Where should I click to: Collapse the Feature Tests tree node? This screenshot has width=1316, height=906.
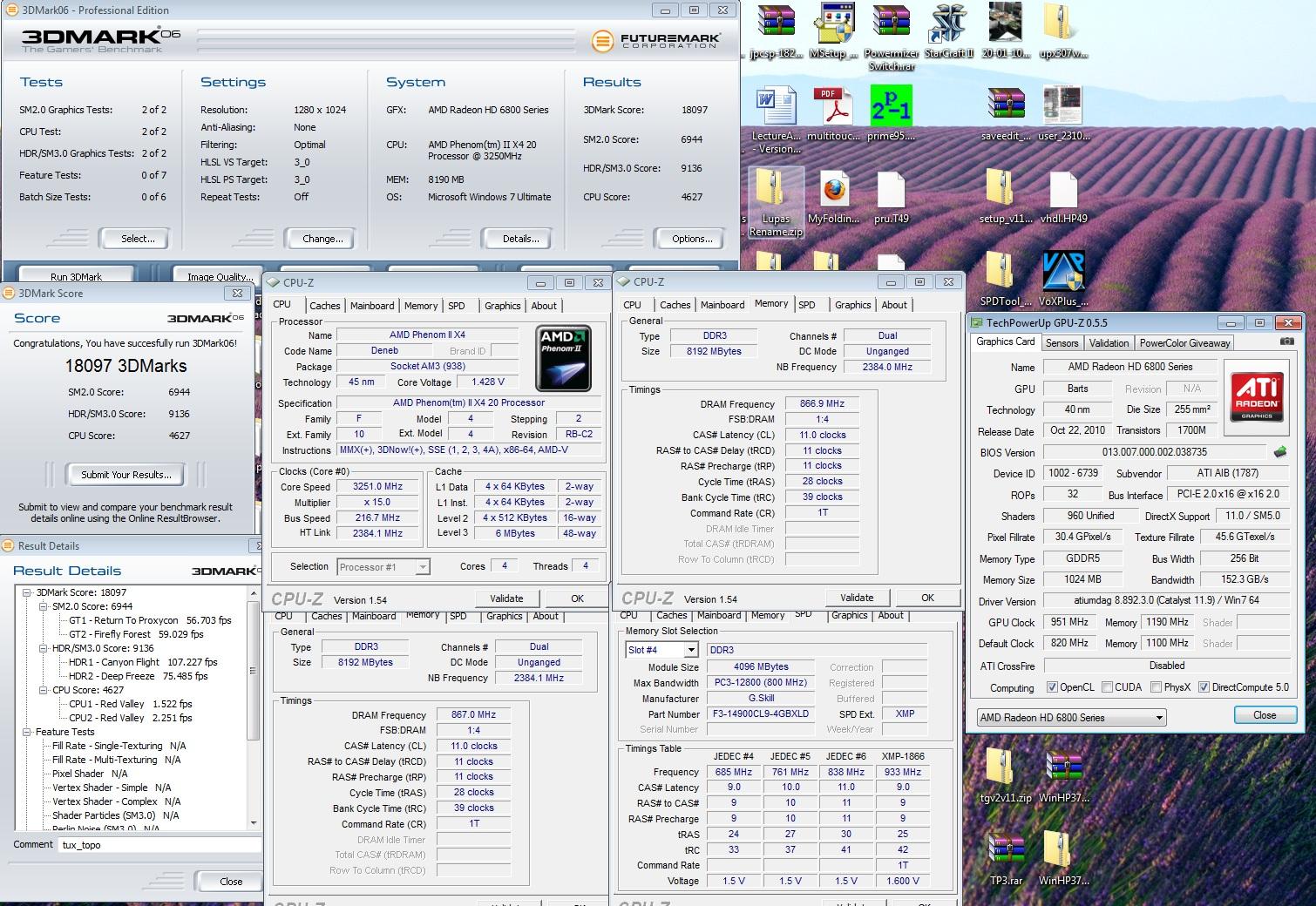pos(29,732)
